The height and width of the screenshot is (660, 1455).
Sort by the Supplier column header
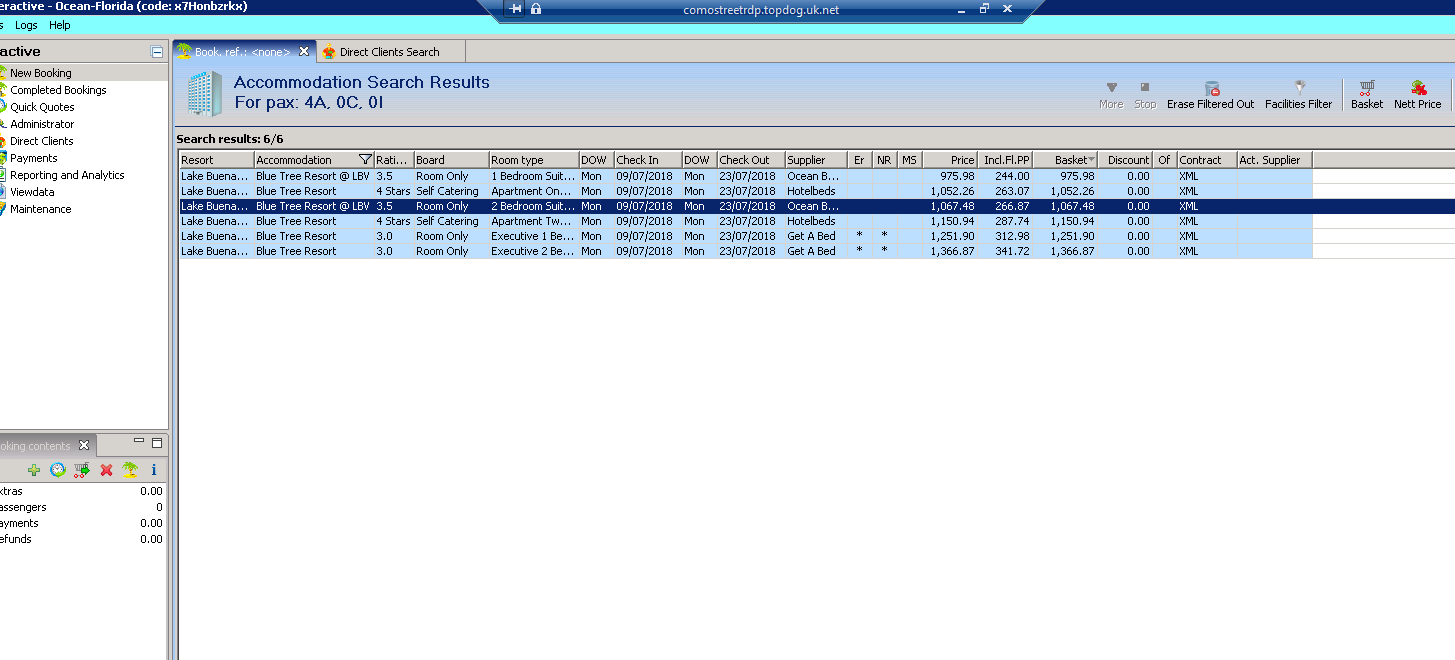coord(816,160)
